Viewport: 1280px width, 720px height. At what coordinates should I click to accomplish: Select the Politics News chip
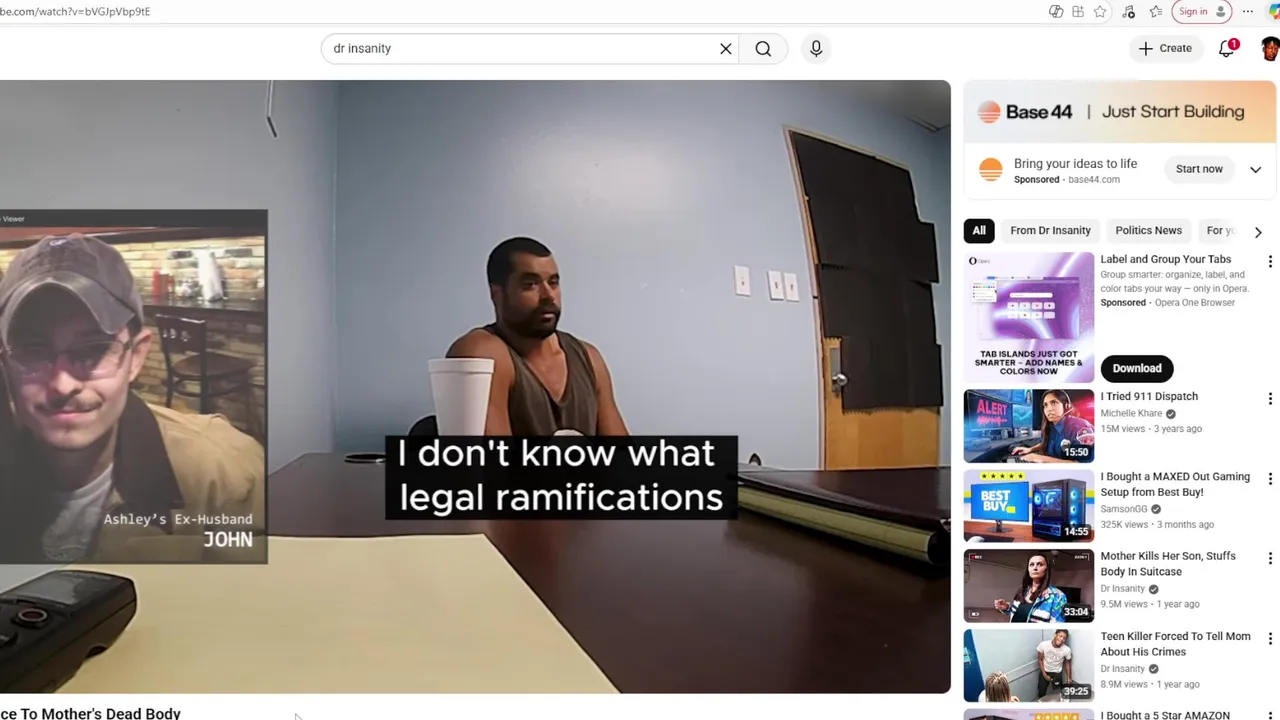pyautogui.click(x=1148, y=231)
